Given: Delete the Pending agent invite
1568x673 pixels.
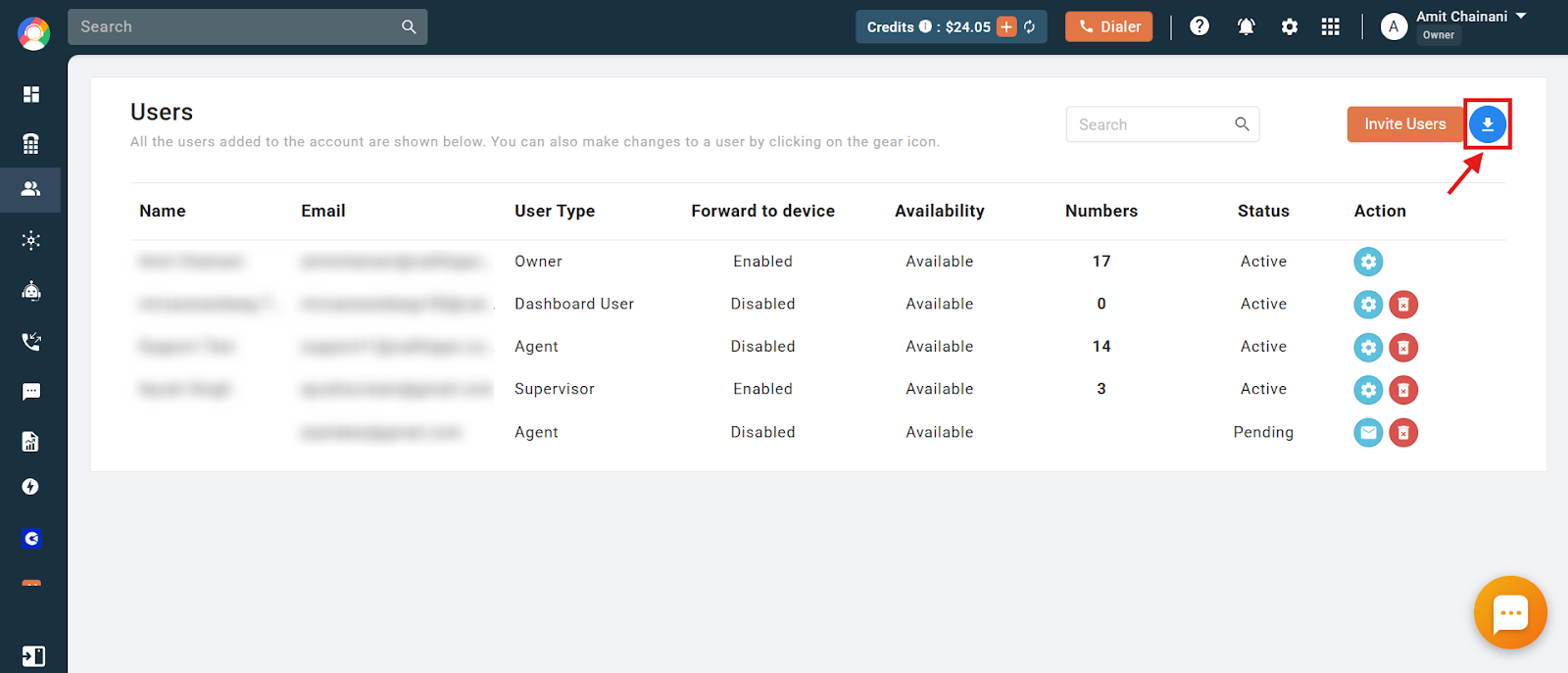Looking at the screenshot, I should click(1403, 432).
